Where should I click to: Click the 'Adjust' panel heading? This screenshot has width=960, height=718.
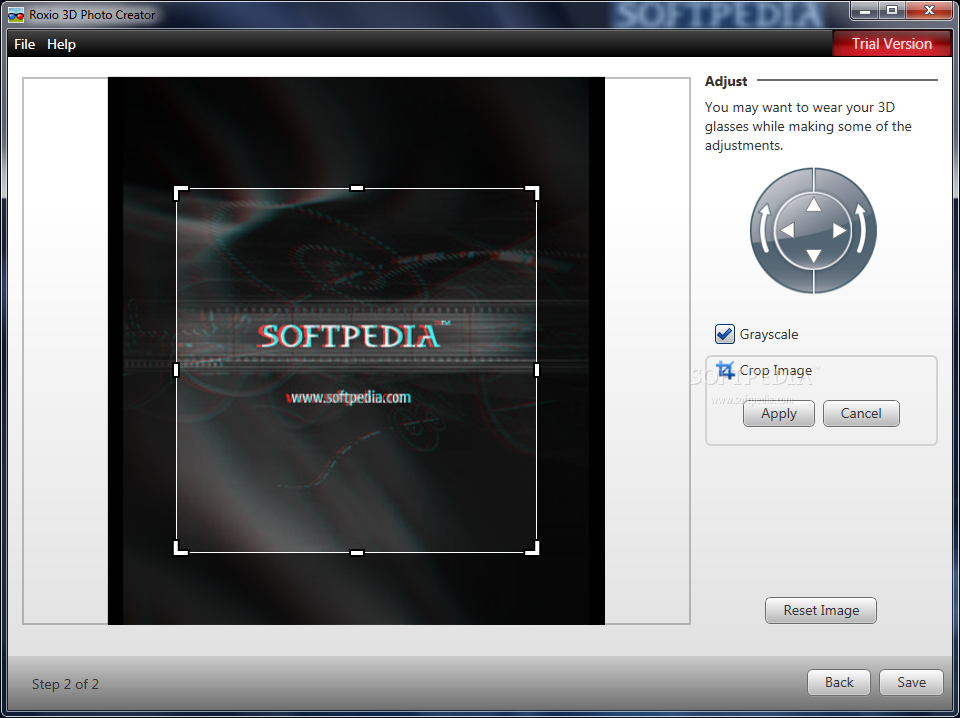[x=726, y=81]
